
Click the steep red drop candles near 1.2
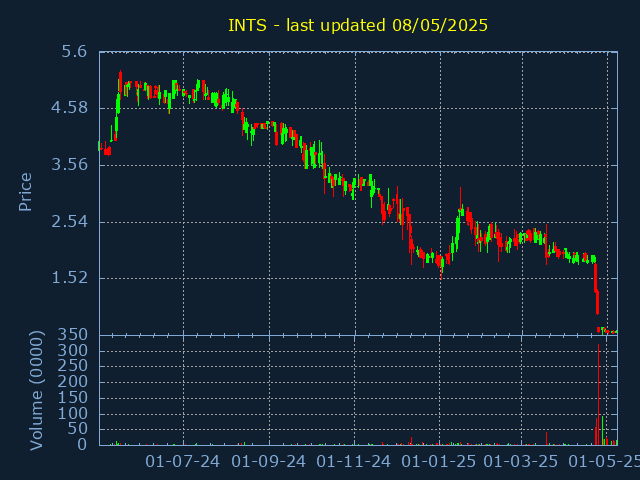[597, 289]
